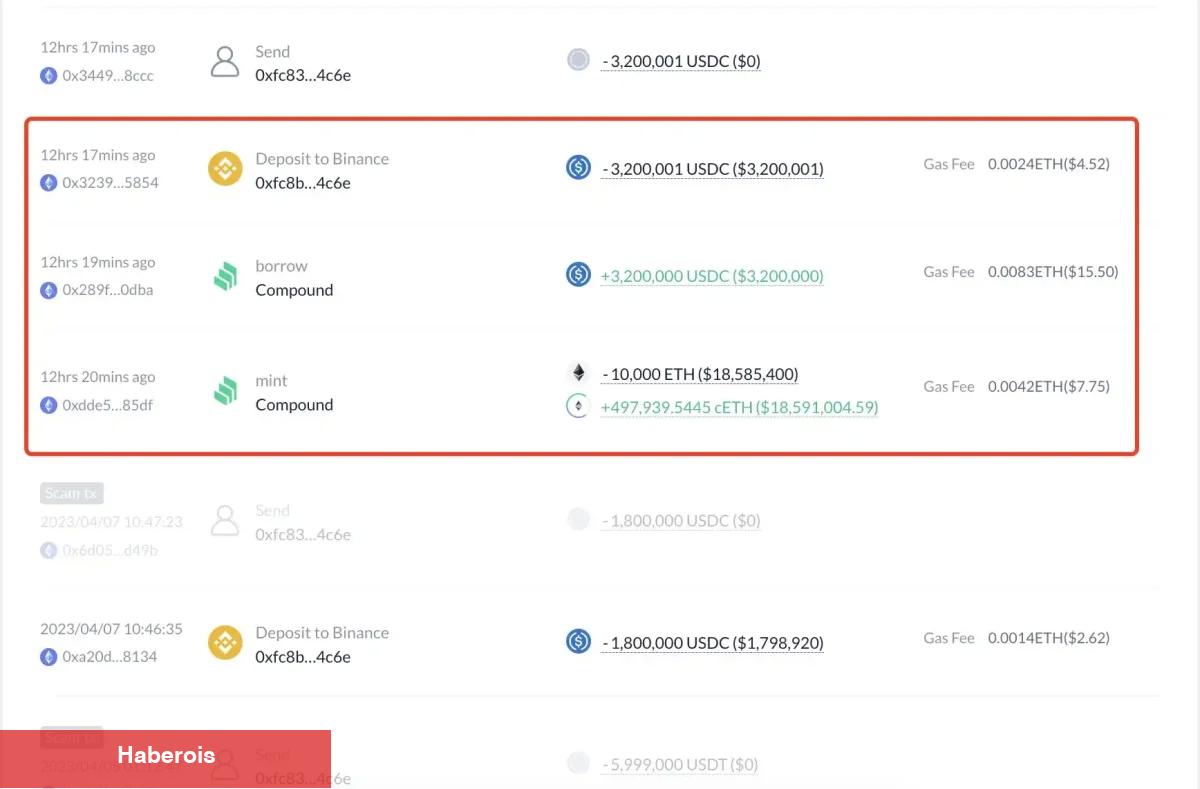Click Ethereum chain icon beside hash 0xdde5...85df

pos(48,405)
